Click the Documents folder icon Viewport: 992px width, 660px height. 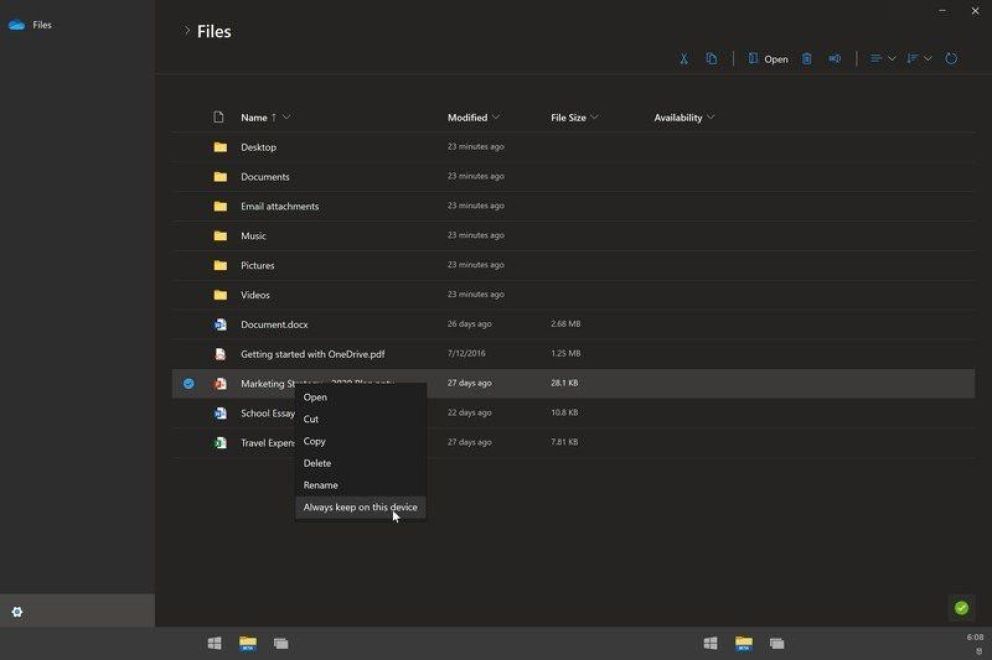tap(220, 177)
